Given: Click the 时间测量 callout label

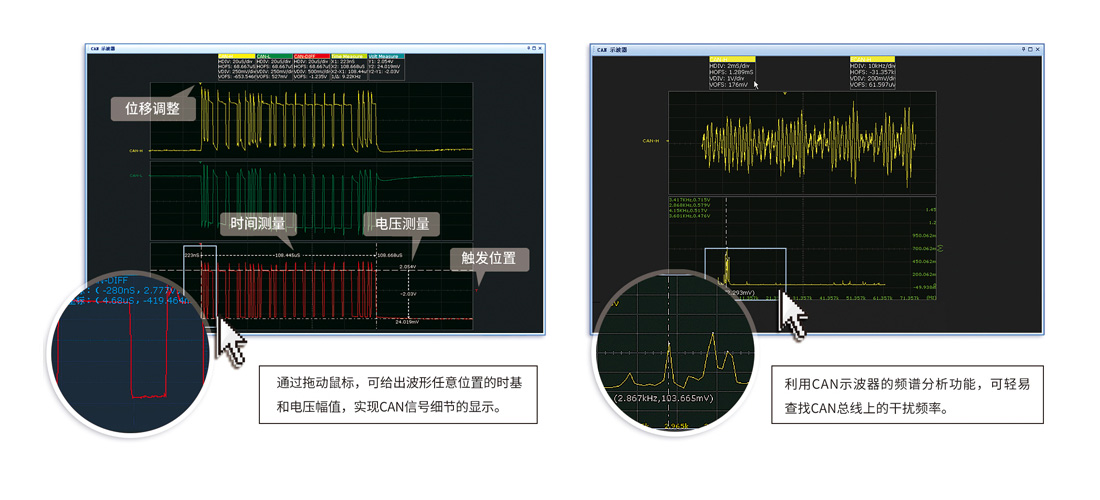Looking at the screenshot, I should pyautogui.click(x=257, y=223).
